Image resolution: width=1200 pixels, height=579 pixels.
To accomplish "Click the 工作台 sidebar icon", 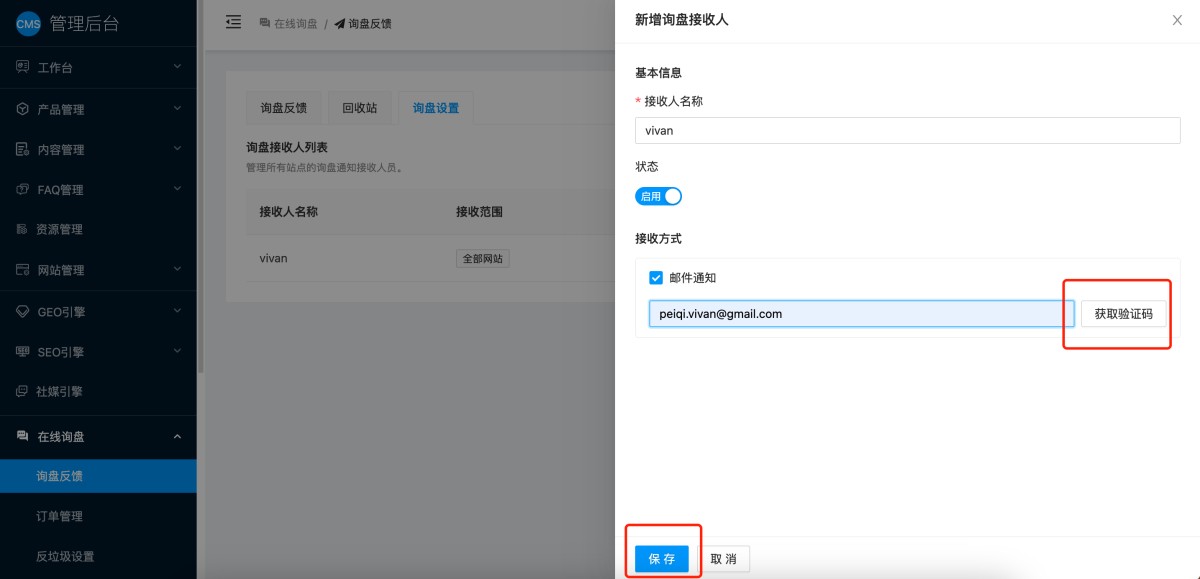I will 22,67.
